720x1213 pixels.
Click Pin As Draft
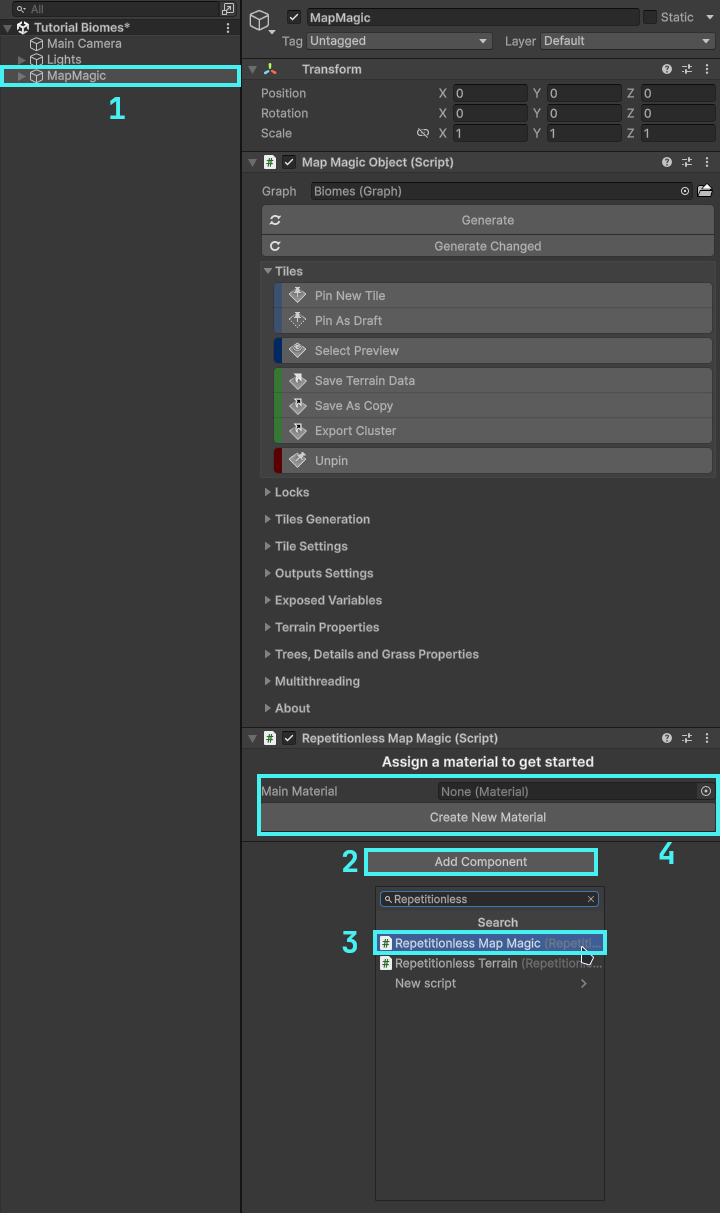click(493, 321)
